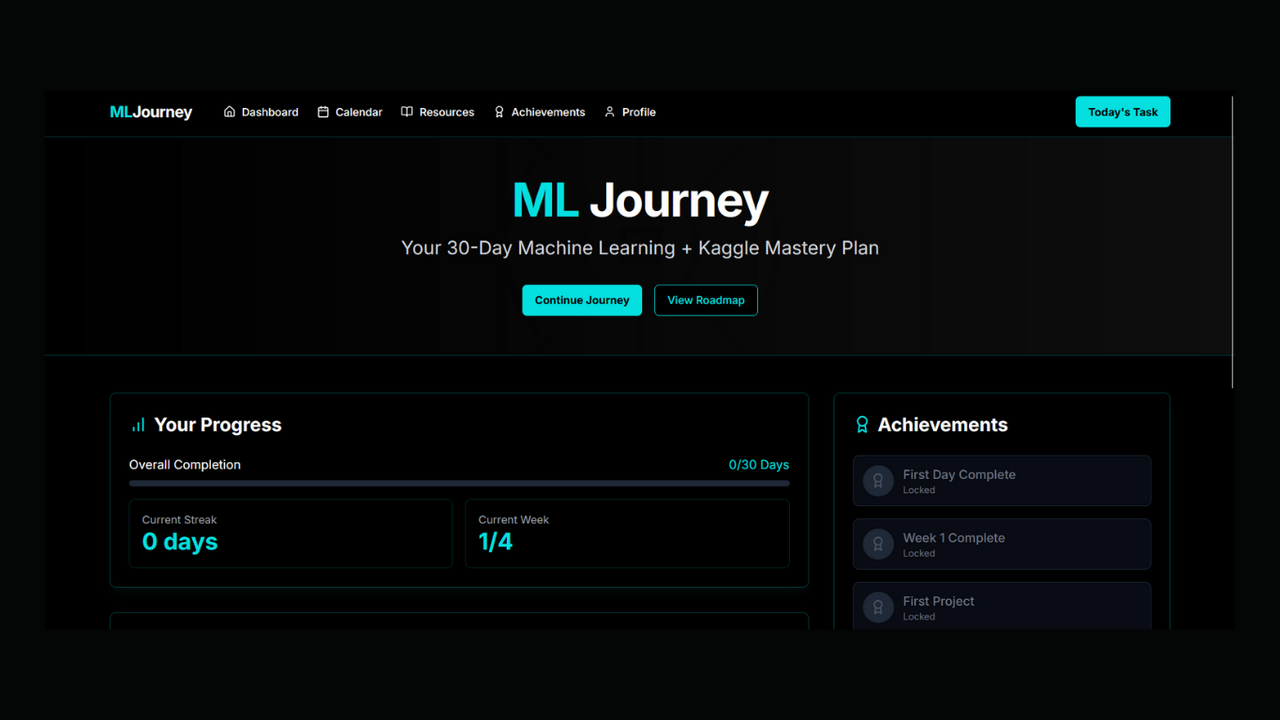The height and width of the screenshot is (720, 1280).
Task: Click the MLJourney logo
Action: (x=151, y=112)
